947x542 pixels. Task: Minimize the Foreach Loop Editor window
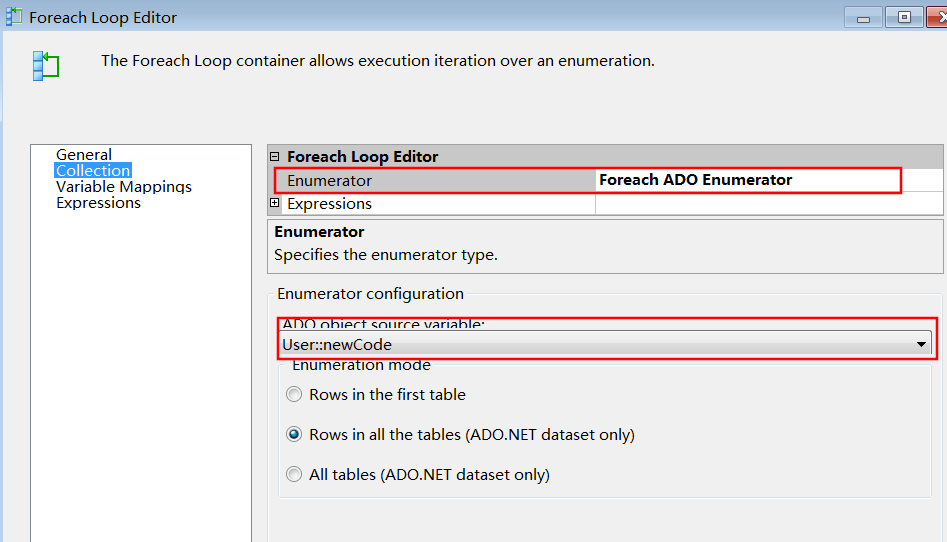point(863,18)
